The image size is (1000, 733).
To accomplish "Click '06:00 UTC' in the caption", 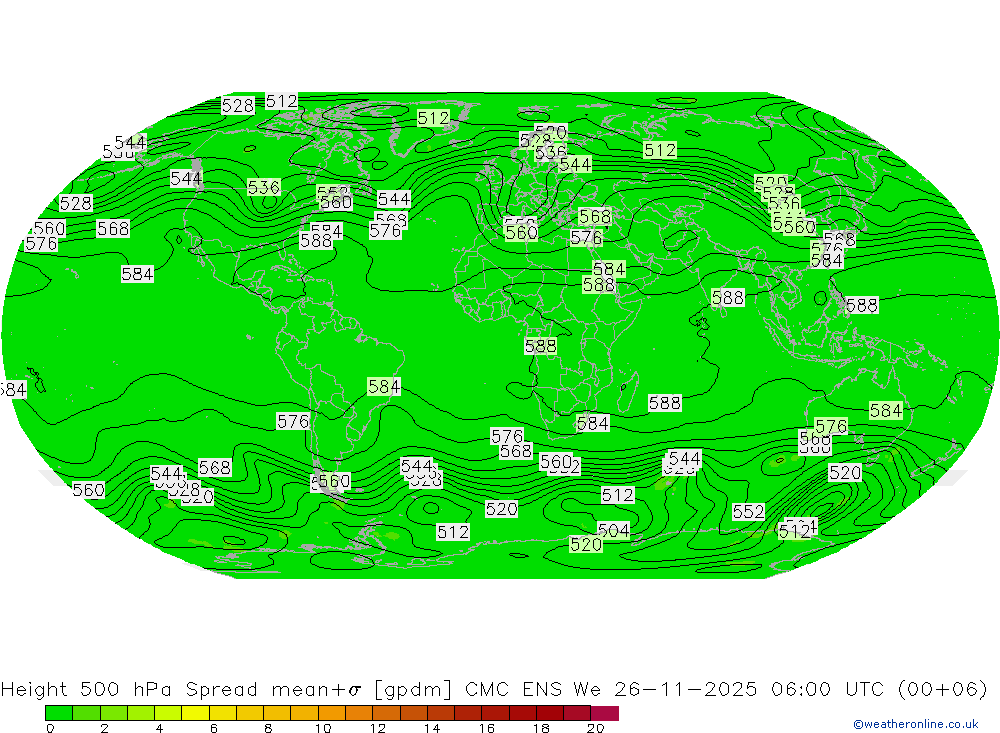I will [x=827, y=690].
